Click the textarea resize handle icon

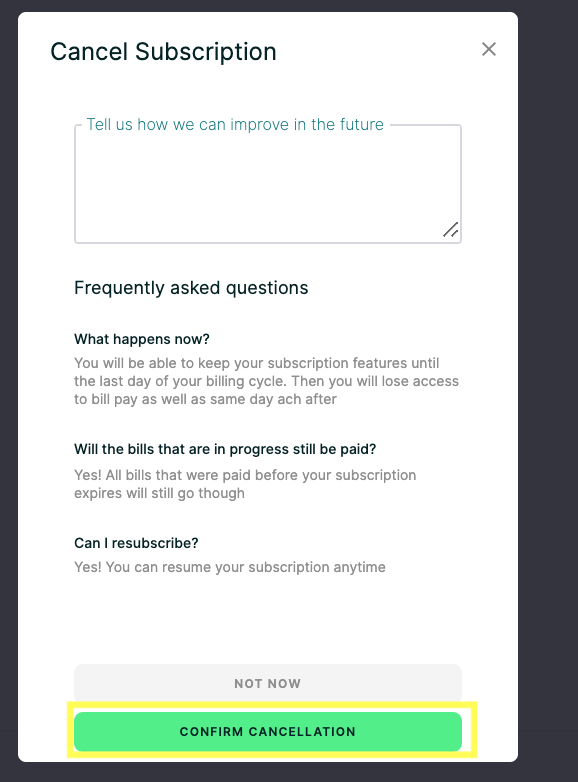tap(451, 229)
